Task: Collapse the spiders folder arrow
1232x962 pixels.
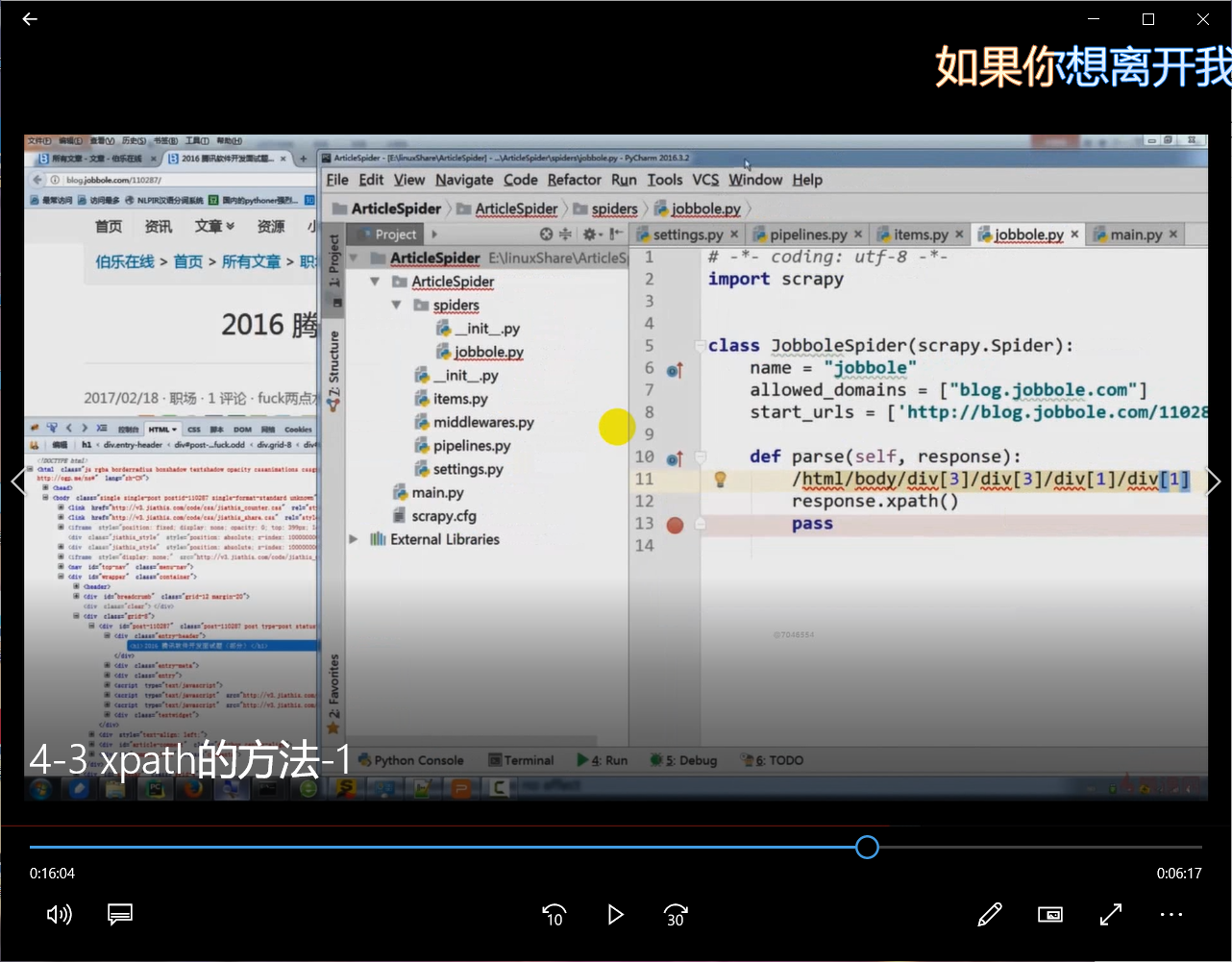Action: [396, 305]
